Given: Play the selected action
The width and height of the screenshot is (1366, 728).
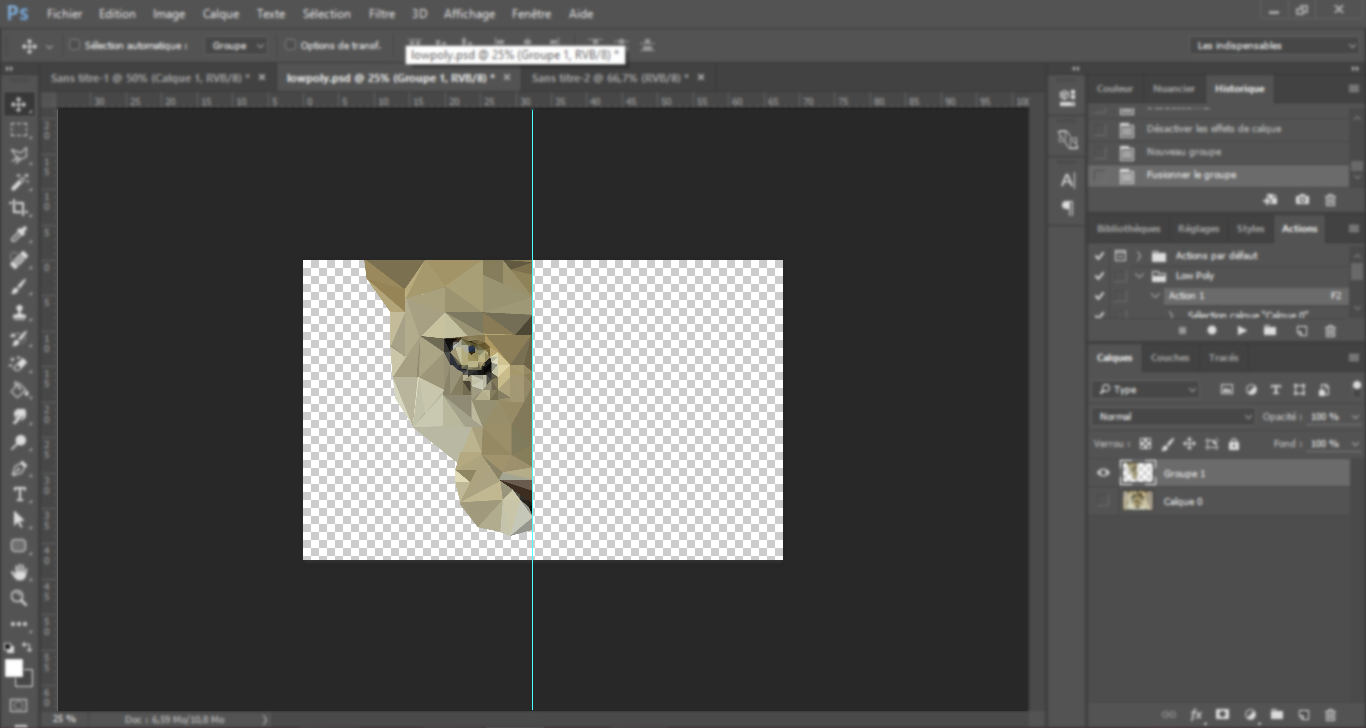Looking at the screenshot, I should [x=1241, y=331].
